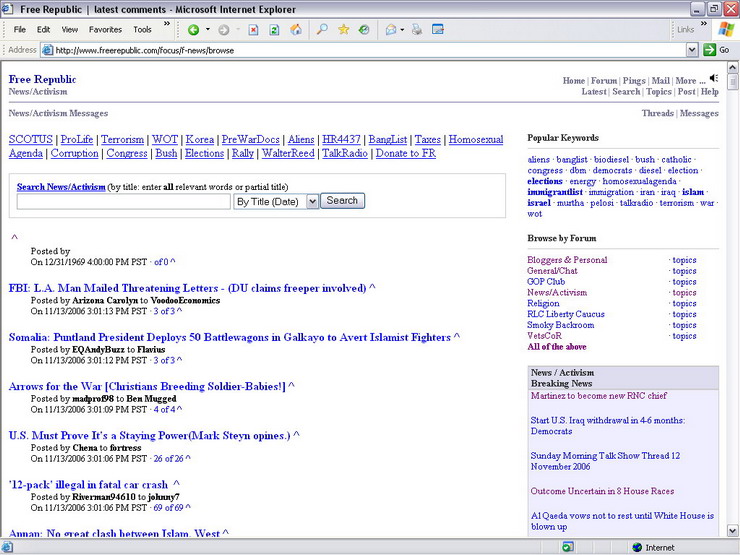740x555 pixels.
Task: Open the By Title (Date) sort dropdown
Action: click(x=312, y=202)
